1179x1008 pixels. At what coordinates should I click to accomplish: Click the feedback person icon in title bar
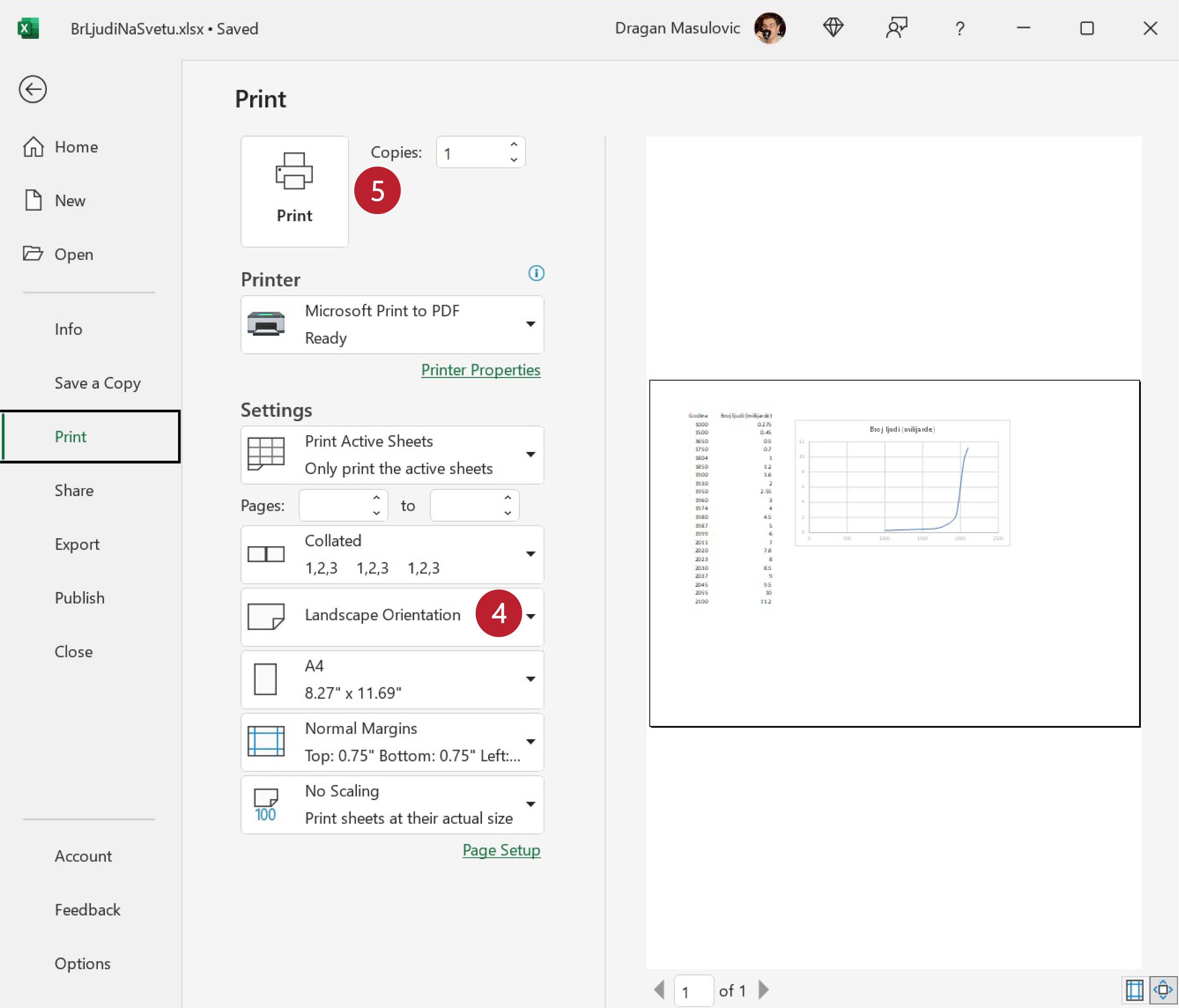coord(896,28)
